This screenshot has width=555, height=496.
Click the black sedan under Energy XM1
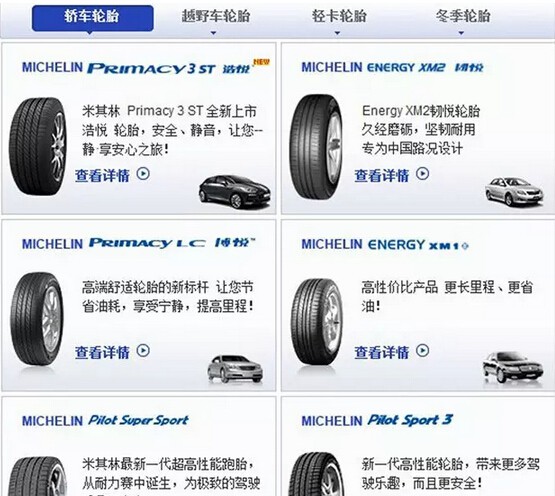coord(513,367)
